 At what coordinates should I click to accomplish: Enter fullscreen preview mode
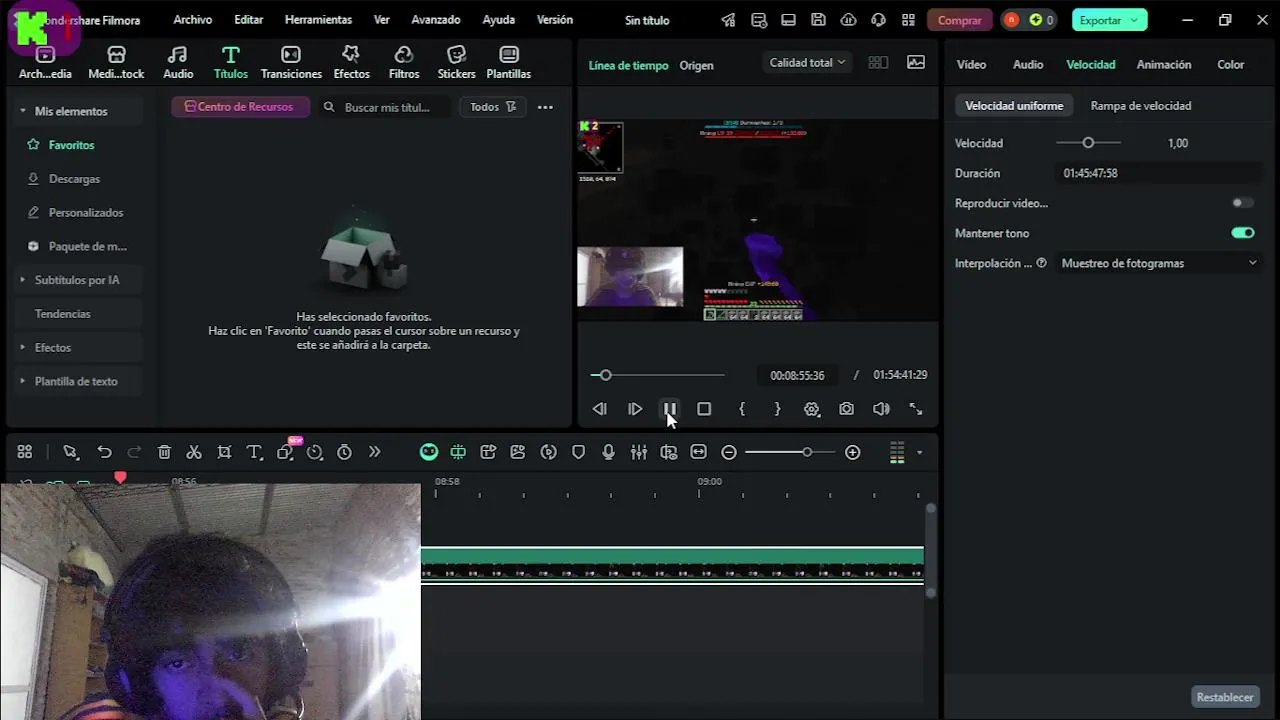pyautogui.click(x=915, y=409)
